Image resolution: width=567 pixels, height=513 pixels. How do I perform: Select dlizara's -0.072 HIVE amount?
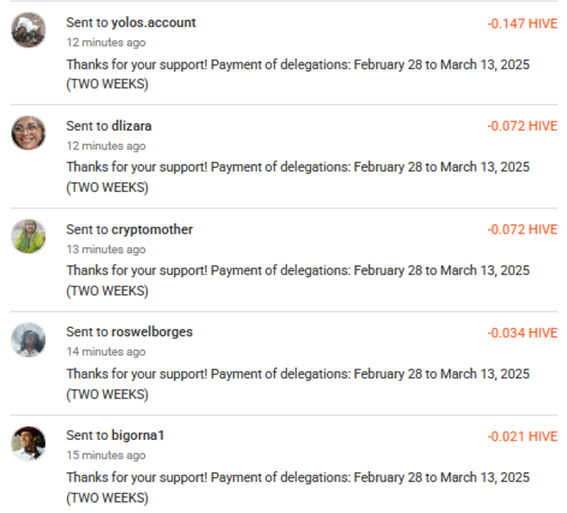(x=522, y=126)
